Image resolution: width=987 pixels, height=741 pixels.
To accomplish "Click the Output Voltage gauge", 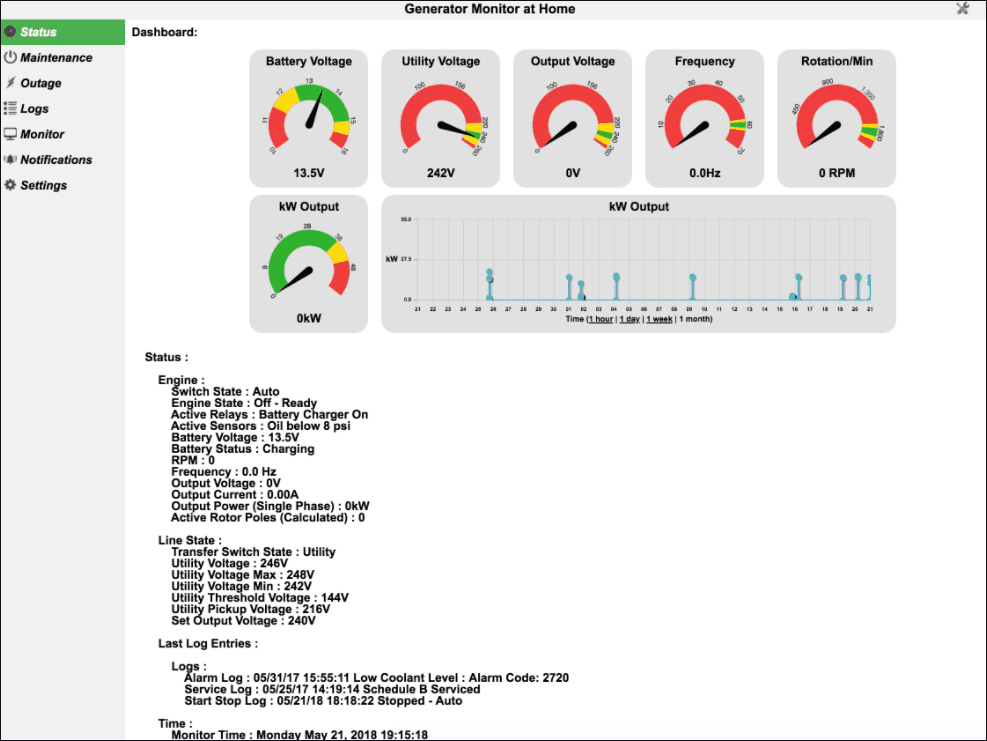I will tap(573, 118).
